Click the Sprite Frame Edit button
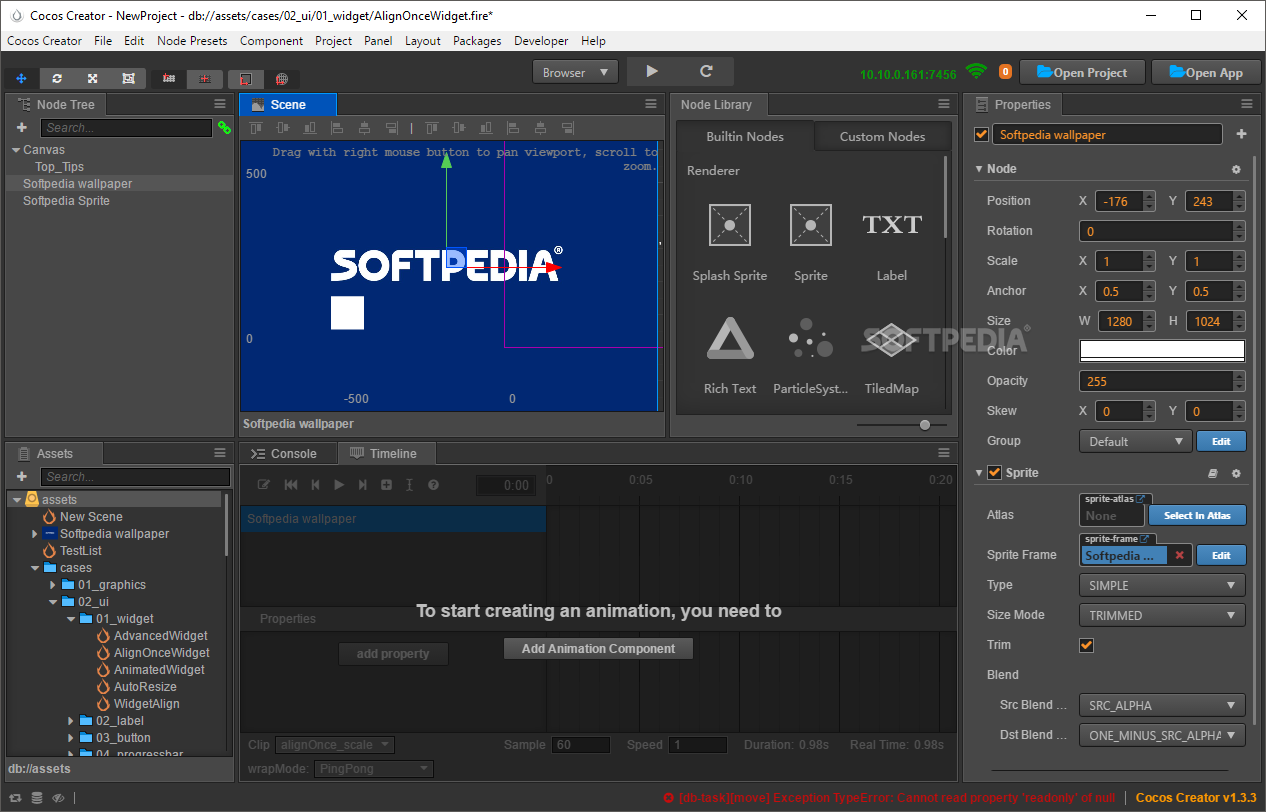This screenshot has width=1266, height=812. [x=1221, y=555]
